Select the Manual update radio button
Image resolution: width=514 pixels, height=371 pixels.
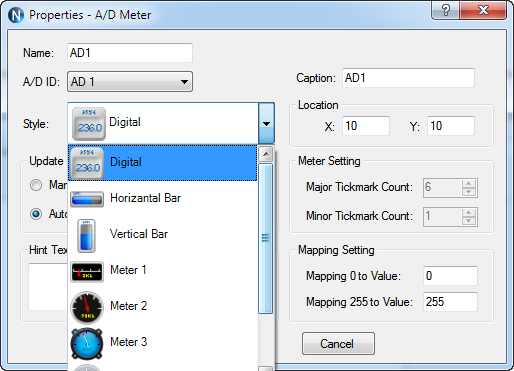click(36, 185)
